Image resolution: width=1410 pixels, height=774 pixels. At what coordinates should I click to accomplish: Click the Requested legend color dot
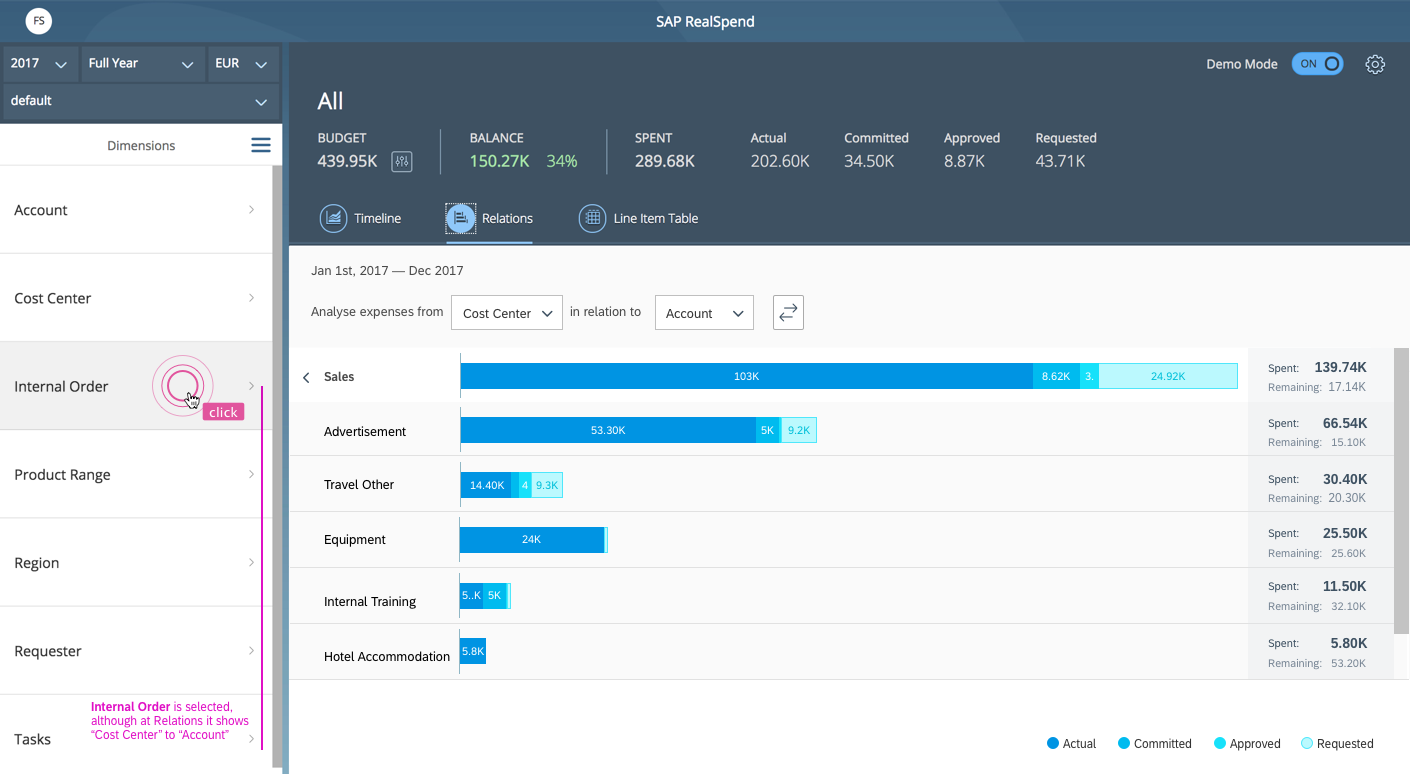(x=1307, y=743)
